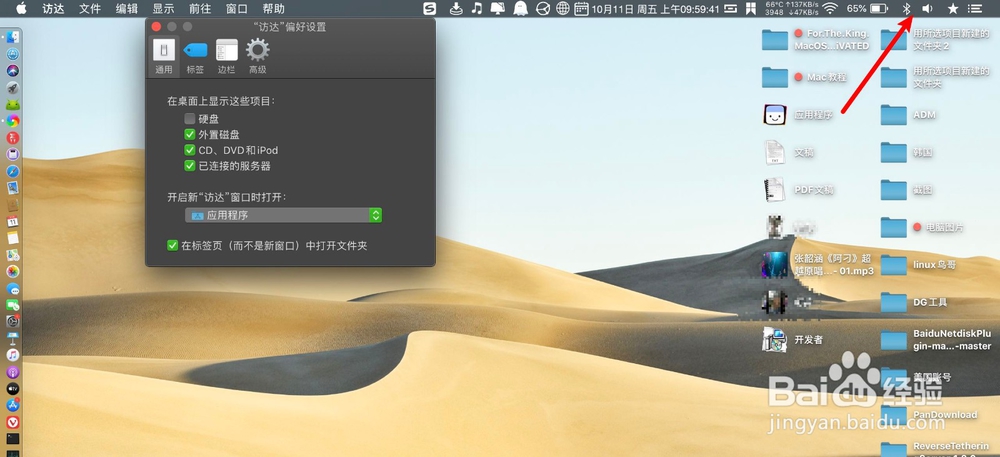The width and height of the screenshot is (1000, 457).
Task: Switch to the 标签 (Tags) tab
Action: coord(195,57)
